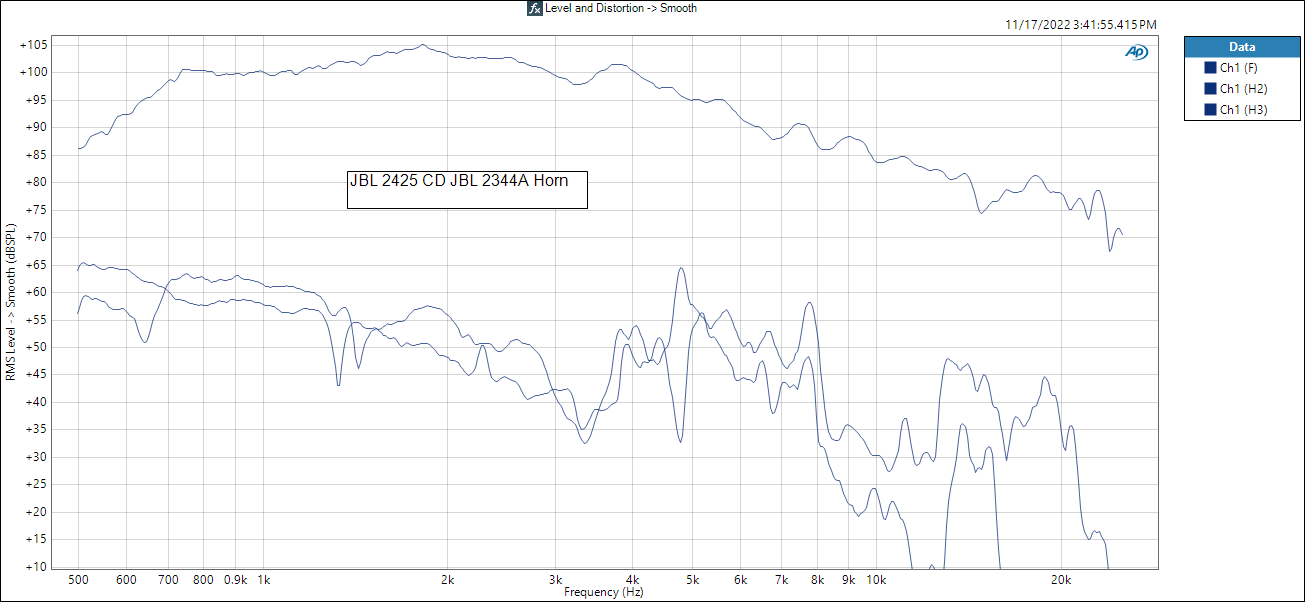Click the fx icon beside the graph title
Viewport: 1305px width, 602px height.
534,8
